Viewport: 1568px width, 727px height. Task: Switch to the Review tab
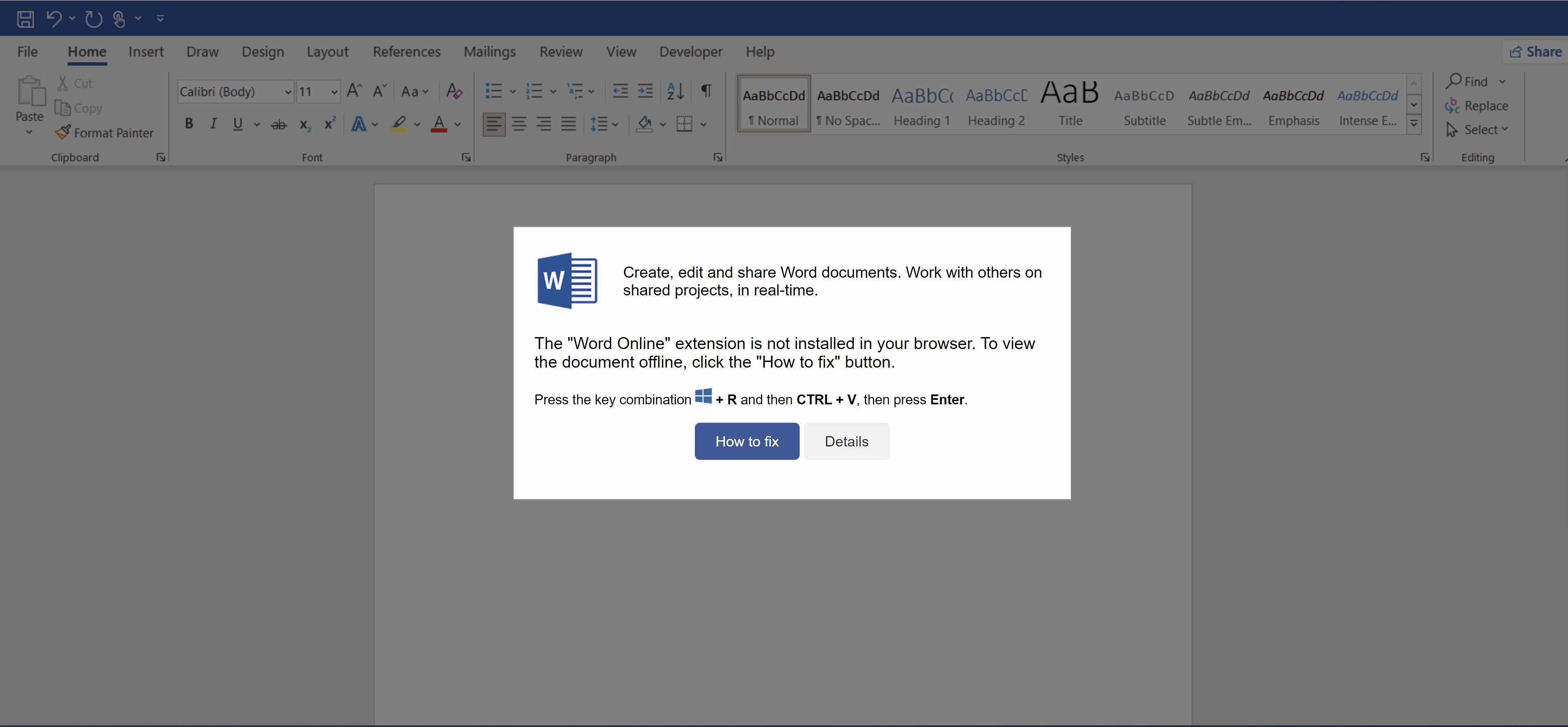click(x=561, y=52)
